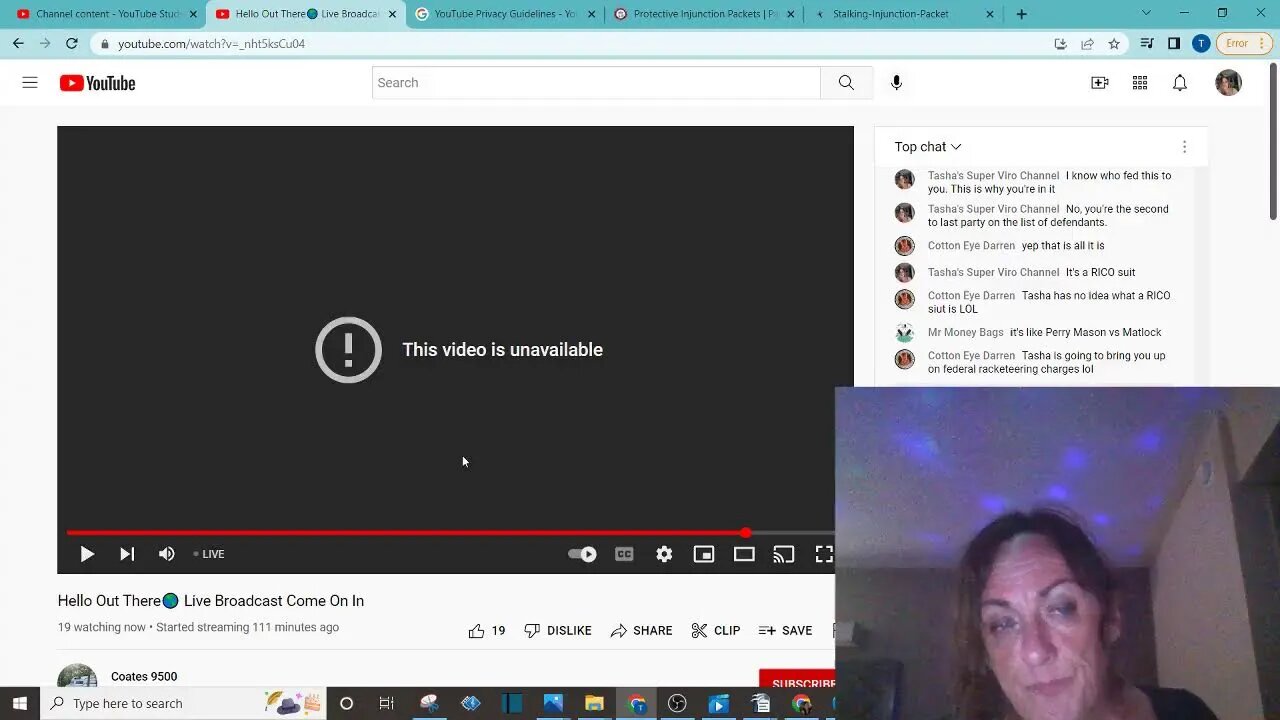Open the YouTube guide hamburger menu

point(30,83)
